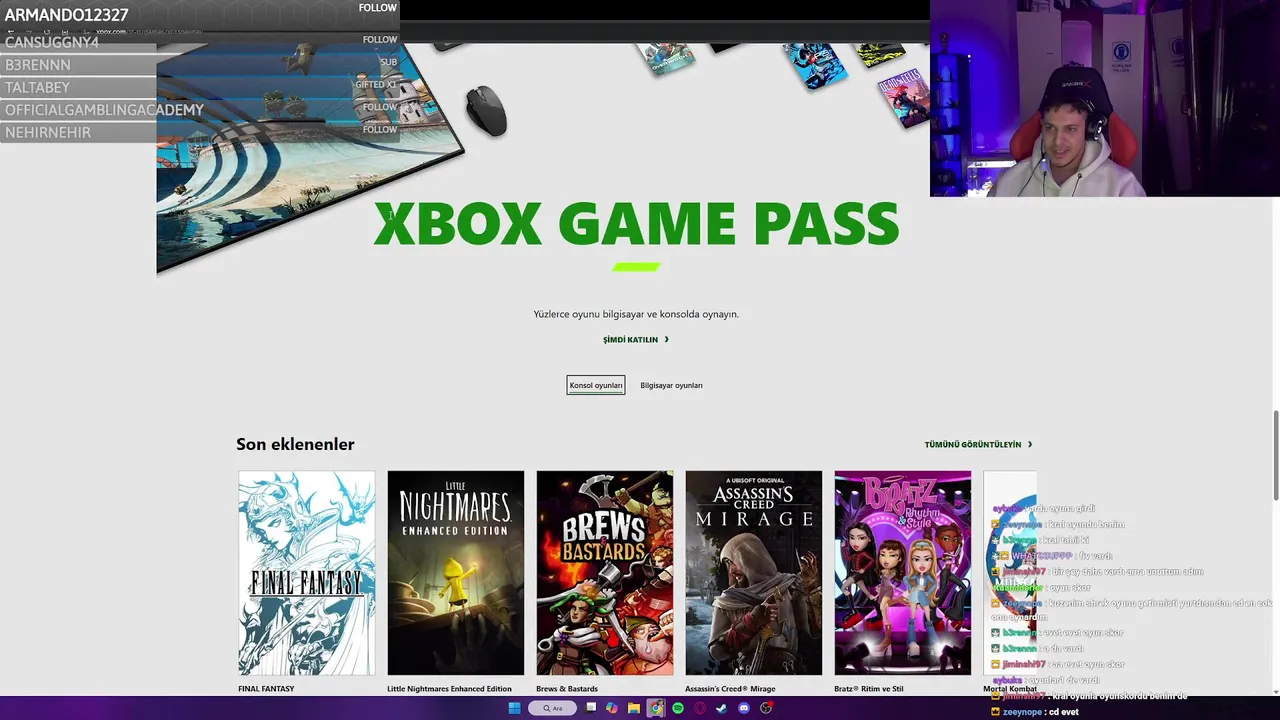Open Discord from the taskbar
This screenshot has height=720, width=1280.
tap(743, 708)
